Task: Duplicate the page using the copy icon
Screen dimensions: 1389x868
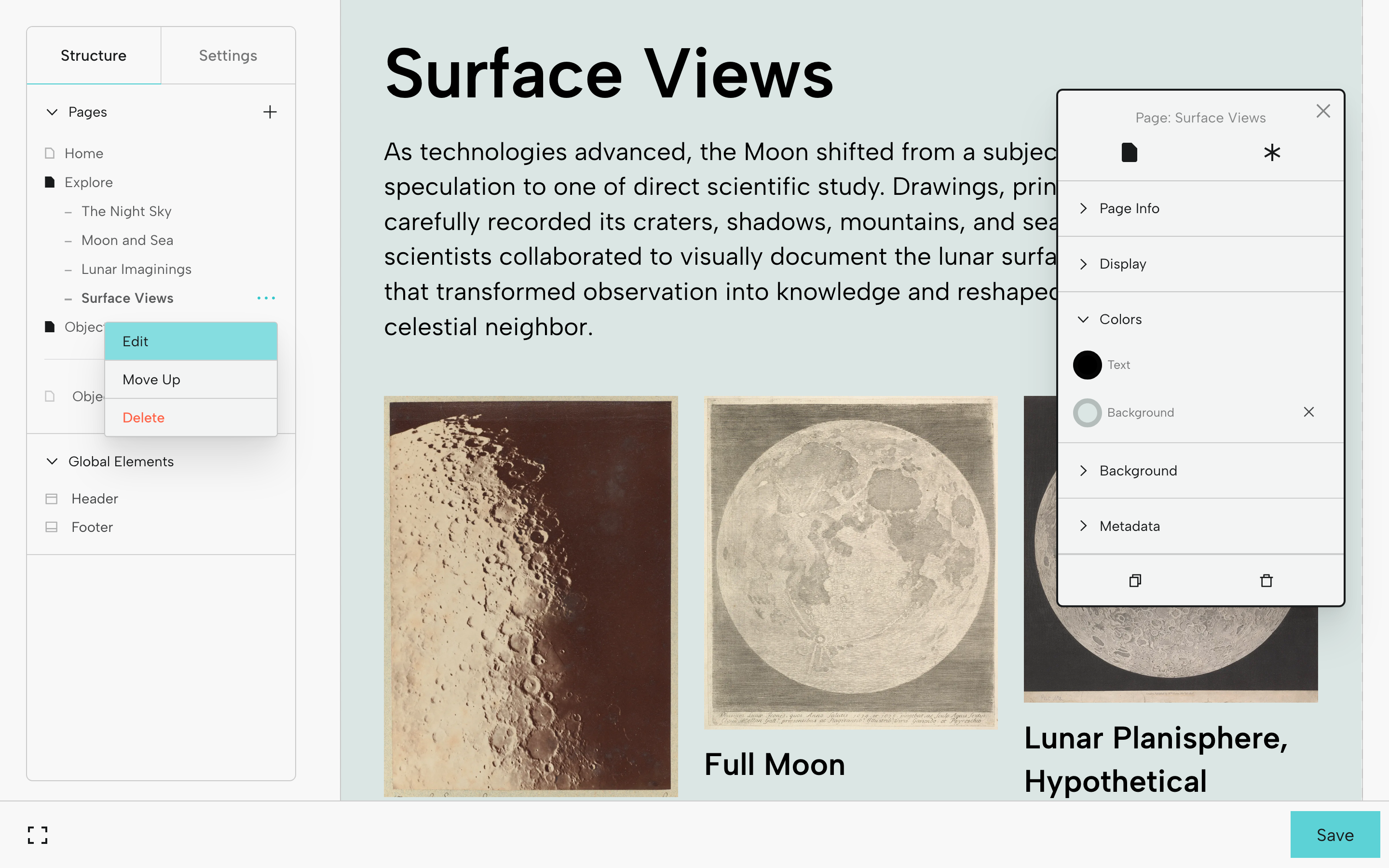Action: [1135, 581]
